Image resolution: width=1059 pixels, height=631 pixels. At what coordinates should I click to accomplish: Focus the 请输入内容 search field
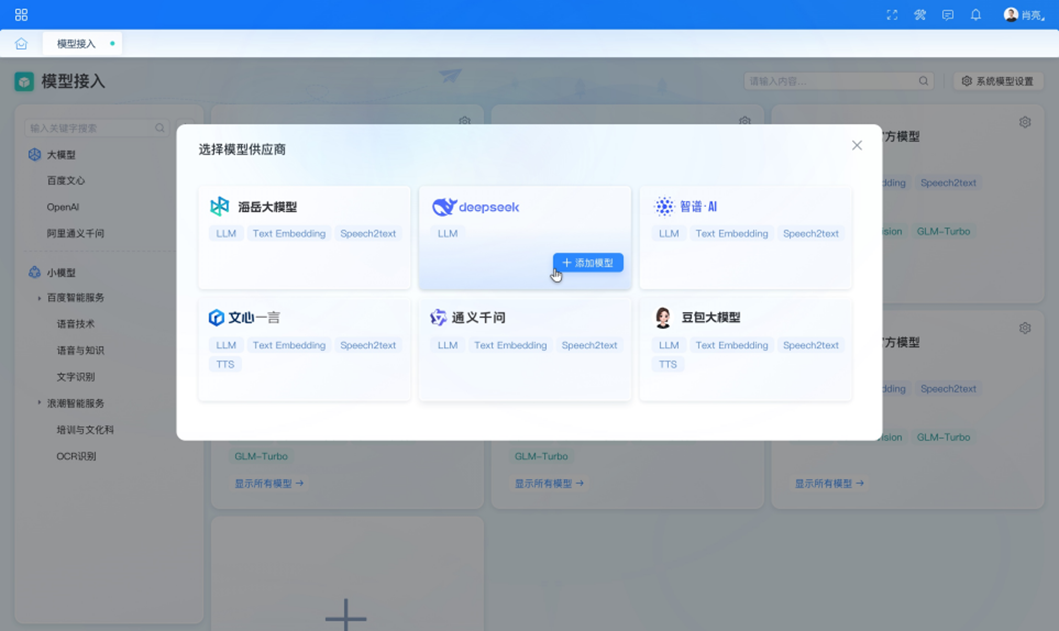(838, 81)
